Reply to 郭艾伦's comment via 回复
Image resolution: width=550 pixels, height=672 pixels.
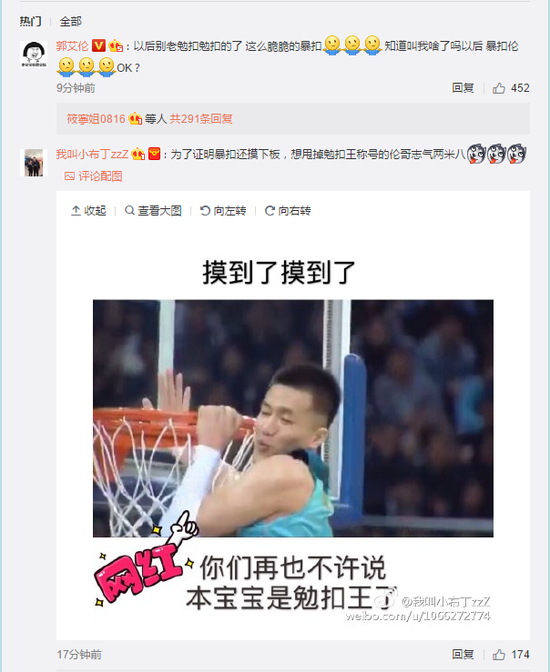[x=463, y=88]
